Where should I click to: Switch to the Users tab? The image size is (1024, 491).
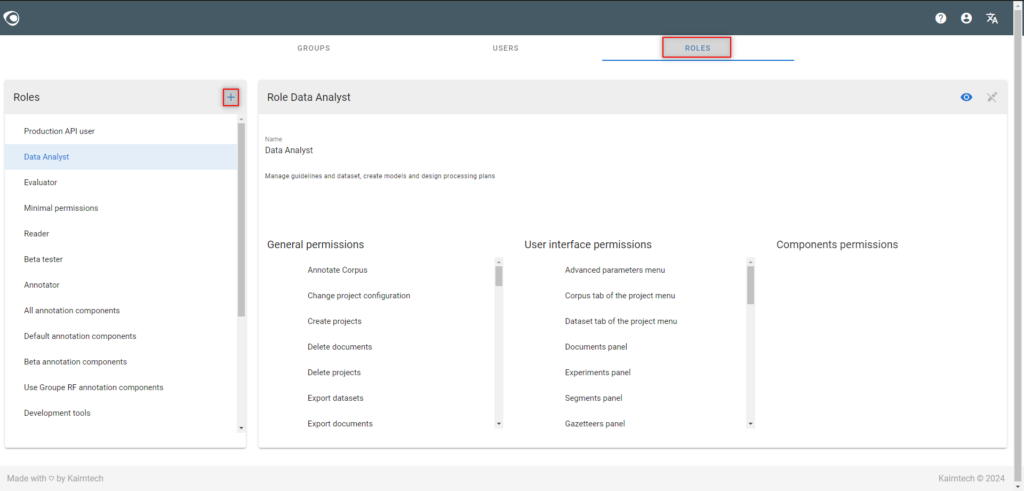tap(505, 48)
